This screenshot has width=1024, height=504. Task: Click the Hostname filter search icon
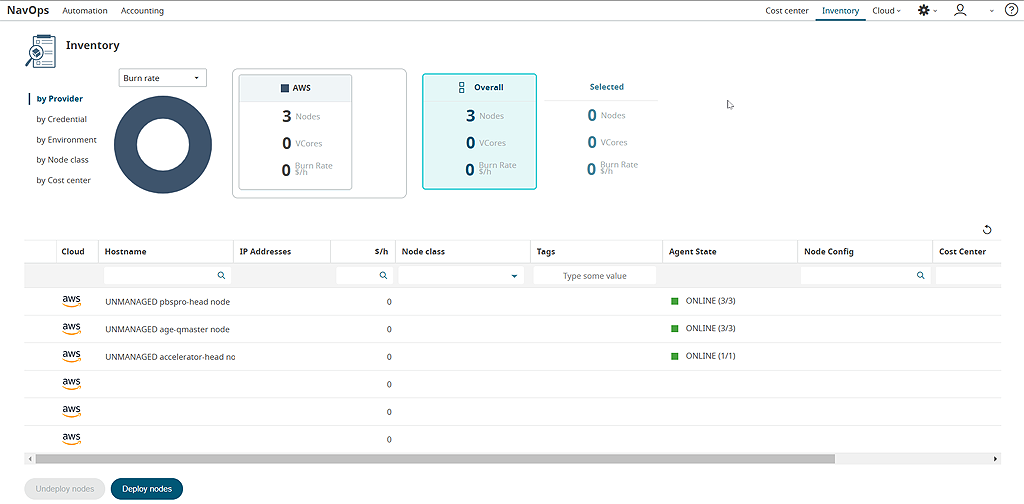click(x=222, y=275)
